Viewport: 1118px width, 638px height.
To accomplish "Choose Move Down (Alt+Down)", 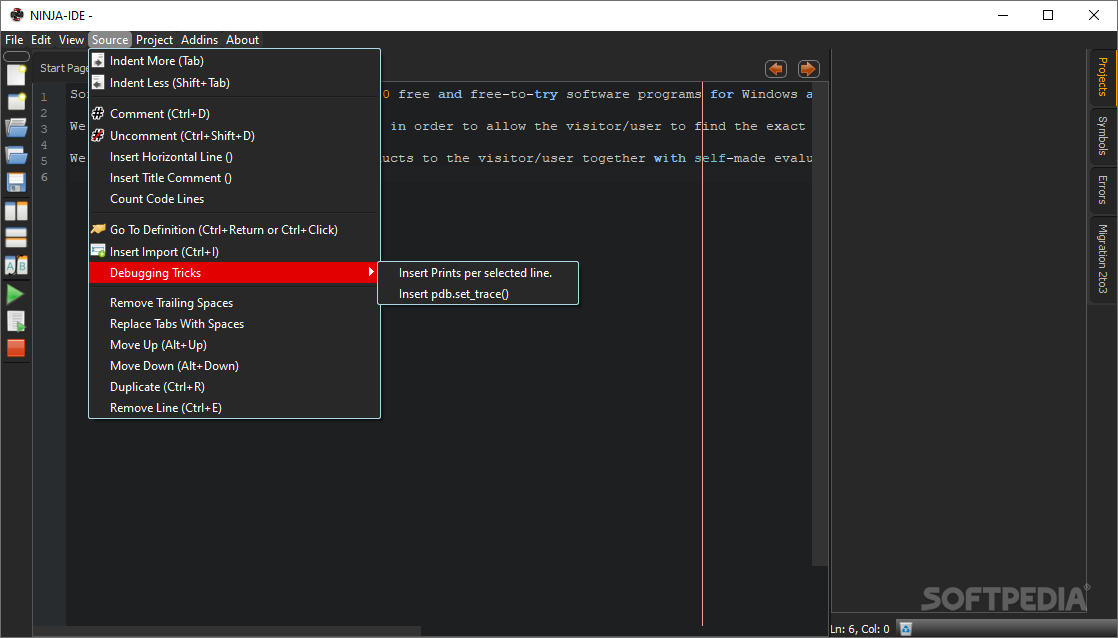I will [x=234, y=366].
